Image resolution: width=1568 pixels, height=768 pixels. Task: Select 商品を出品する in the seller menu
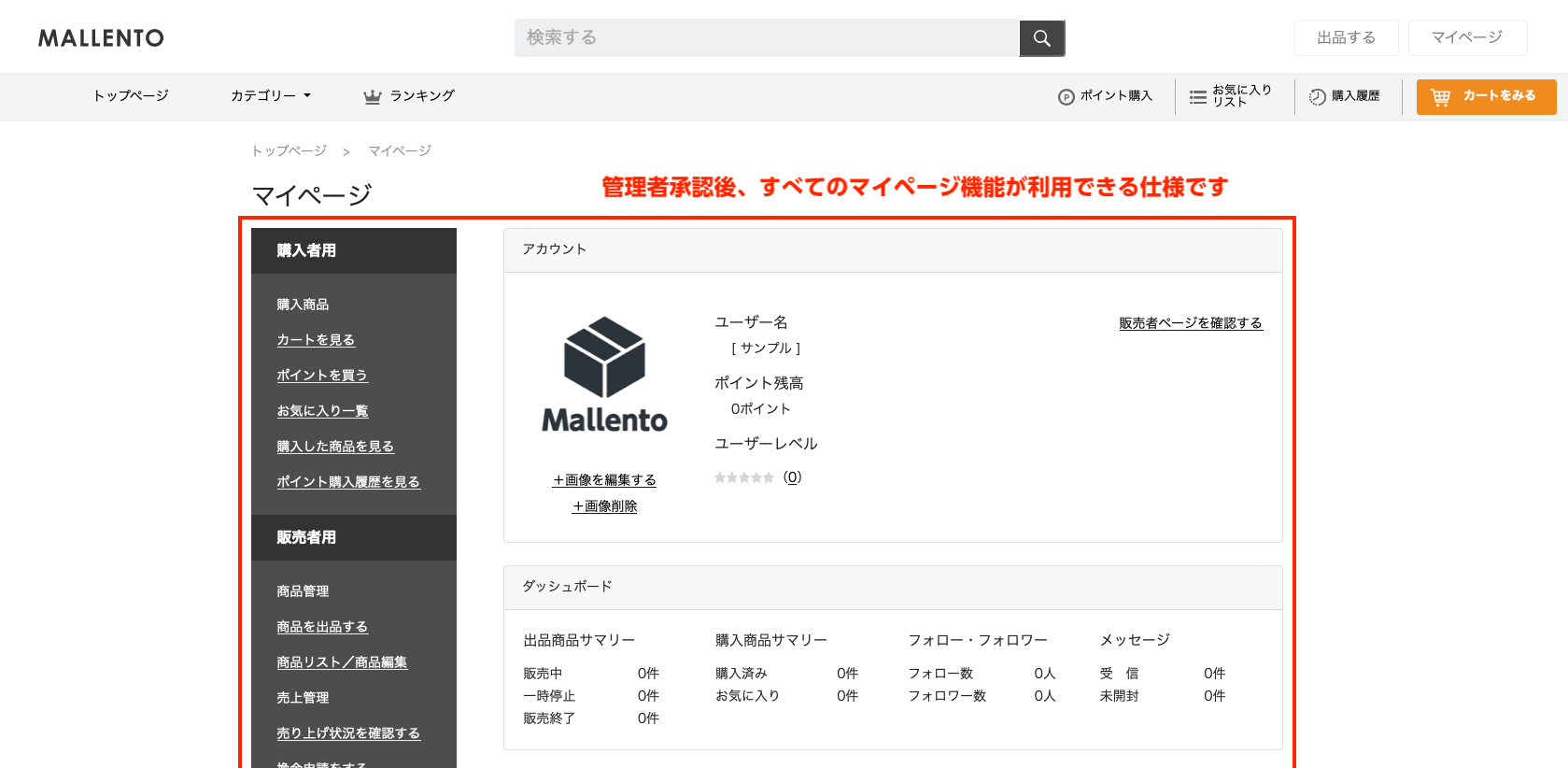click(322, 627)
